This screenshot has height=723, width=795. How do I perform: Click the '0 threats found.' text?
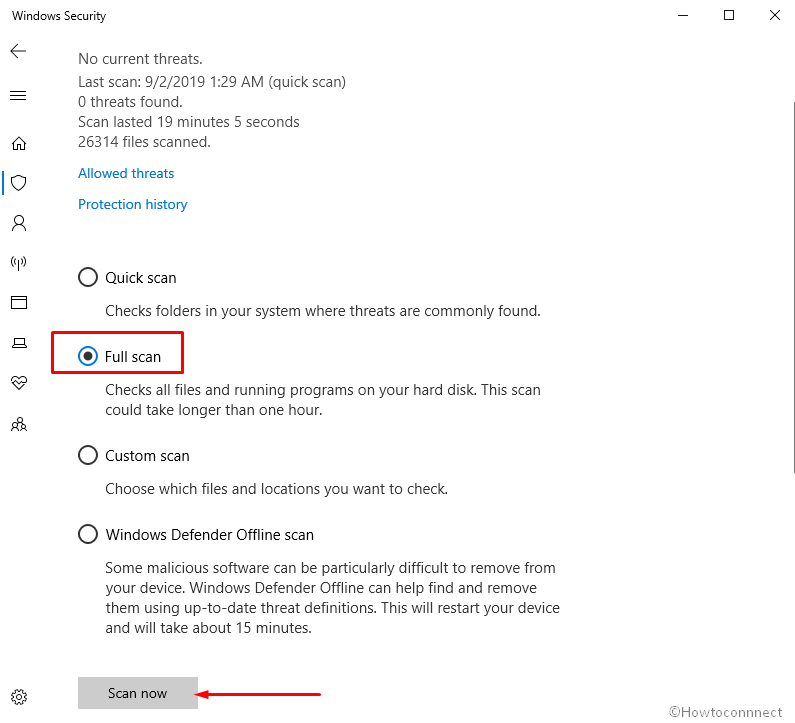tap(130, 102)
